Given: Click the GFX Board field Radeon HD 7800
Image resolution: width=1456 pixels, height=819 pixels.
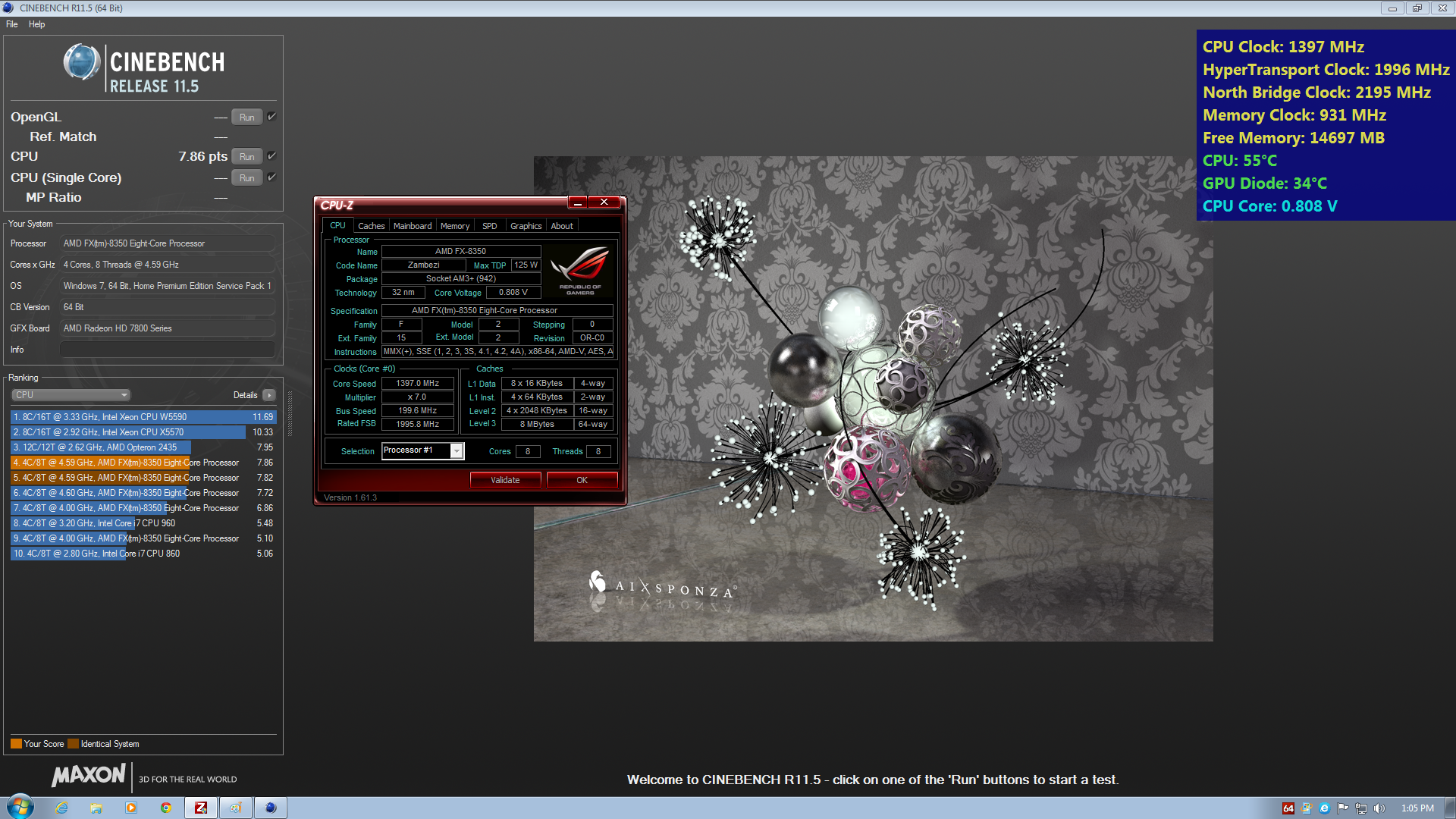Looking at the screenshot, I should tap(168, 328).
